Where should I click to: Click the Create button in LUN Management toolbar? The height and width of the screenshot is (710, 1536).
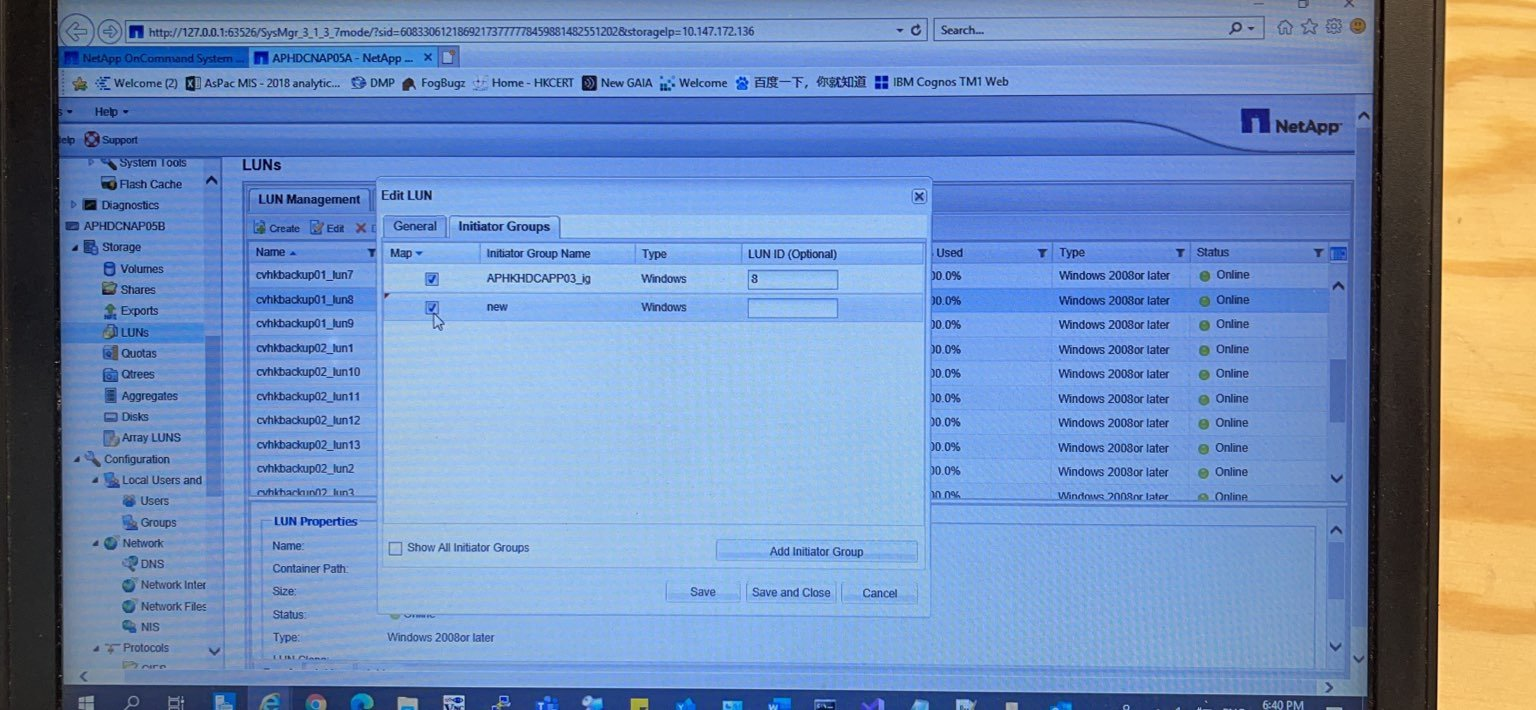[276, 228]
